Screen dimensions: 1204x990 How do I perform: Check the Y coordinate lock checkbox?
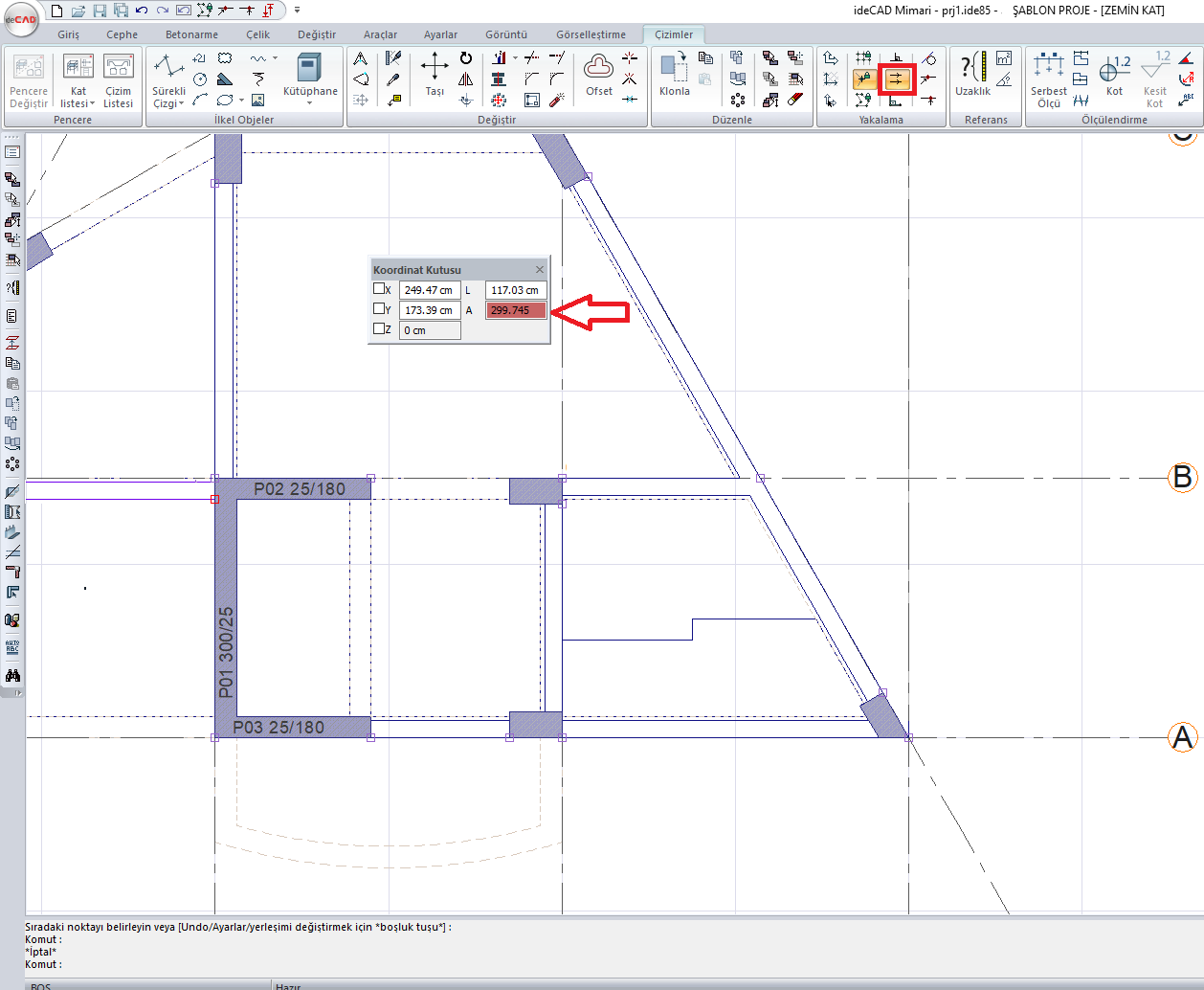point(380,309)
